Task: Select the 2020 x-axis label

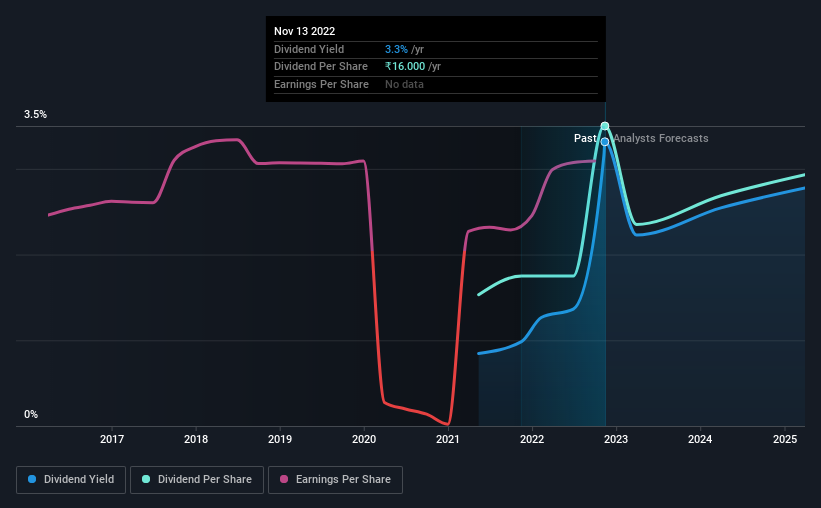Action: [364, 439]
